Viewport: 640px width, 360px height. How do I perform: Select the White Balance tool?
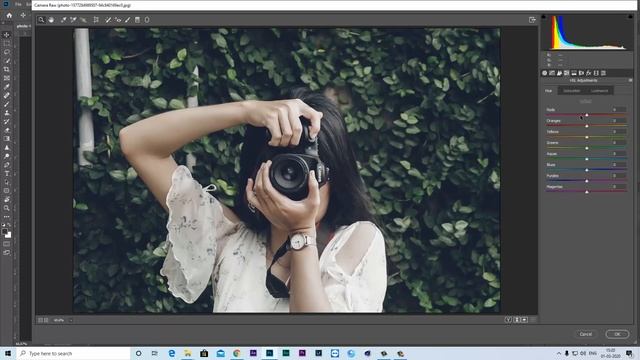click(64, 20)
